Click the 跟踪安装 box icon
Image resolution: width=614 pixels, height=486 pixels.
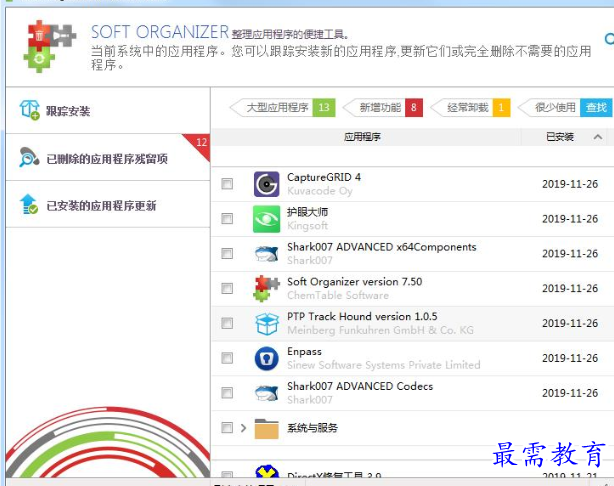pyautogui.click(x=30, y=110)
